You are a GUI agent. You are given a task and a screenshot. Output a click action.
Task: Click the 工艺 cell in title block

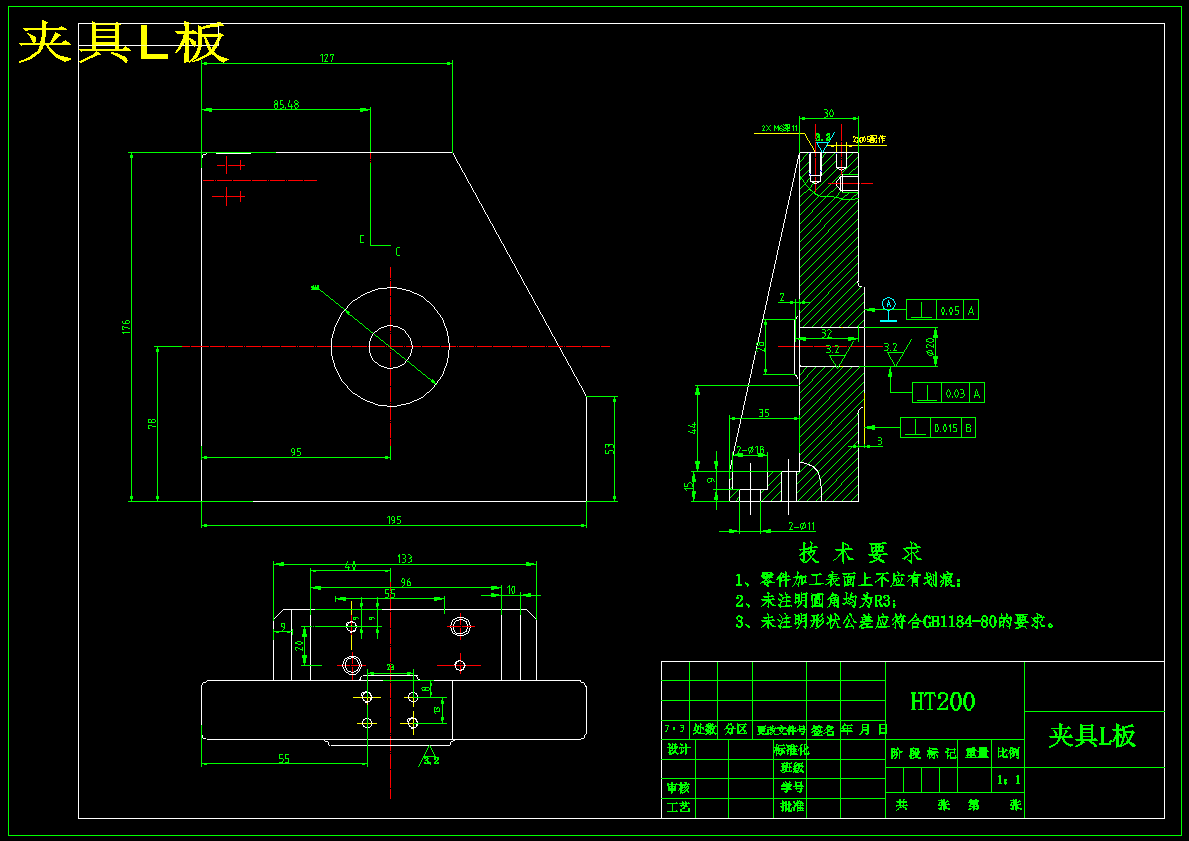click(679, 808)
